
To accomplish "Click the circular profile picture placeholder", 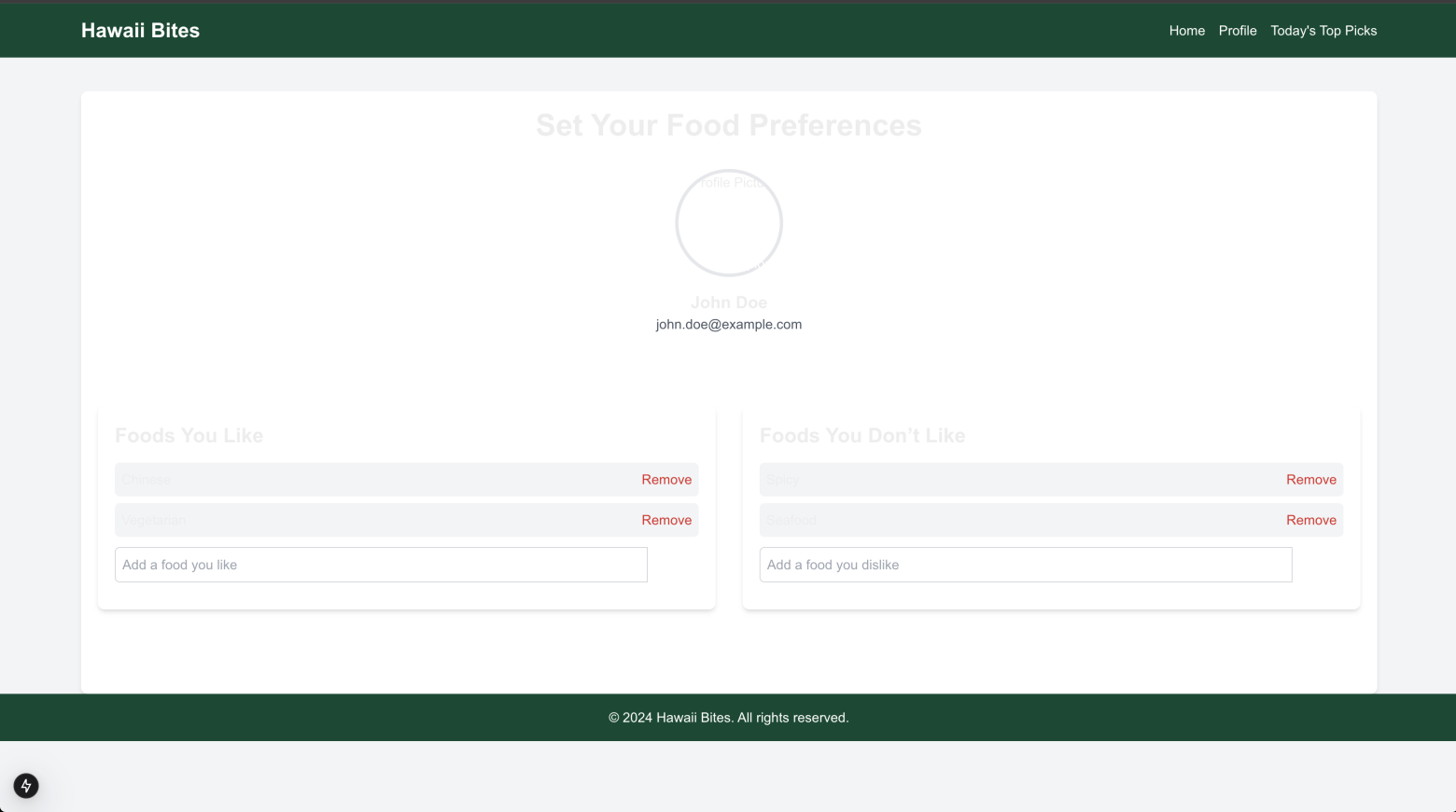I will click(x=729, y=222).
